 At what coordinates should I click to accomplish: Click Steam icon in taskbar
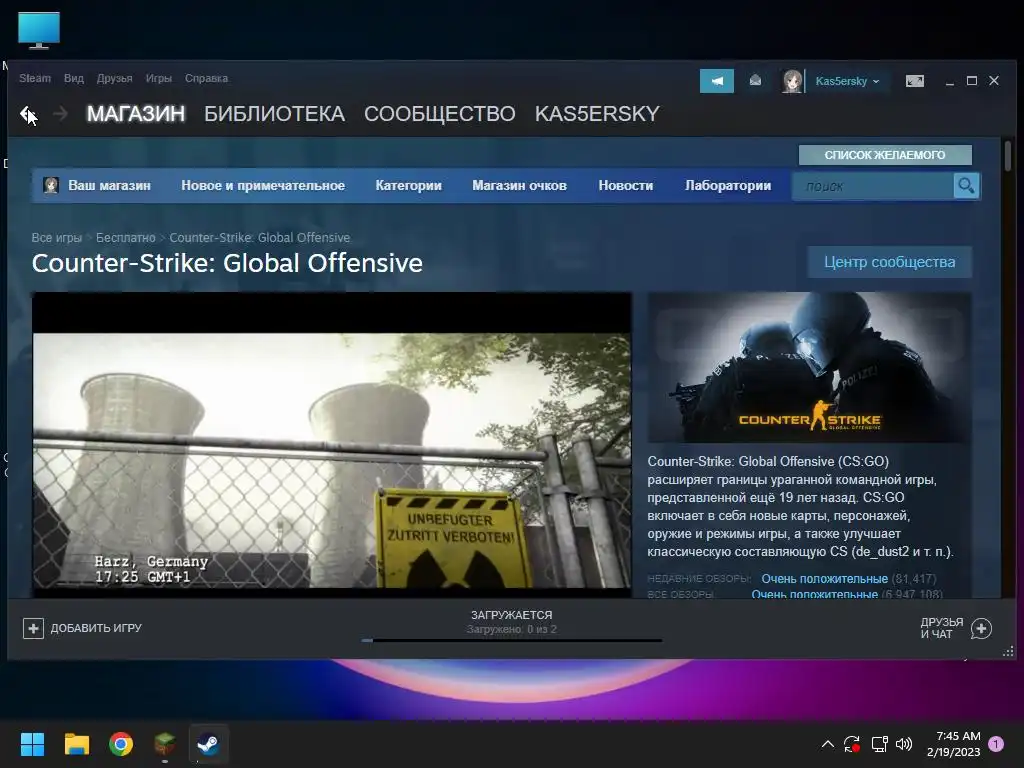click(x=209, y=744)
